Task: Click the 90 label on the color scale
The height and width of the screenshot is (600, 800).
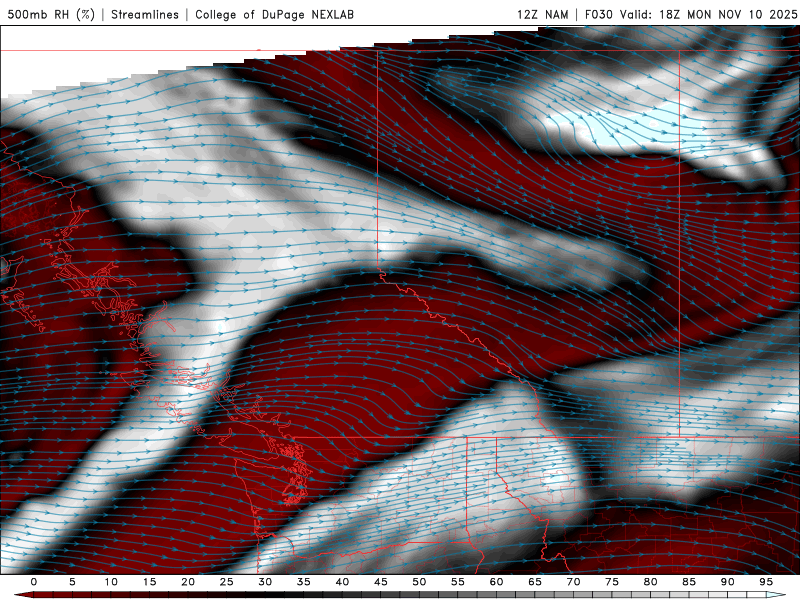Action: click(727, 582)
